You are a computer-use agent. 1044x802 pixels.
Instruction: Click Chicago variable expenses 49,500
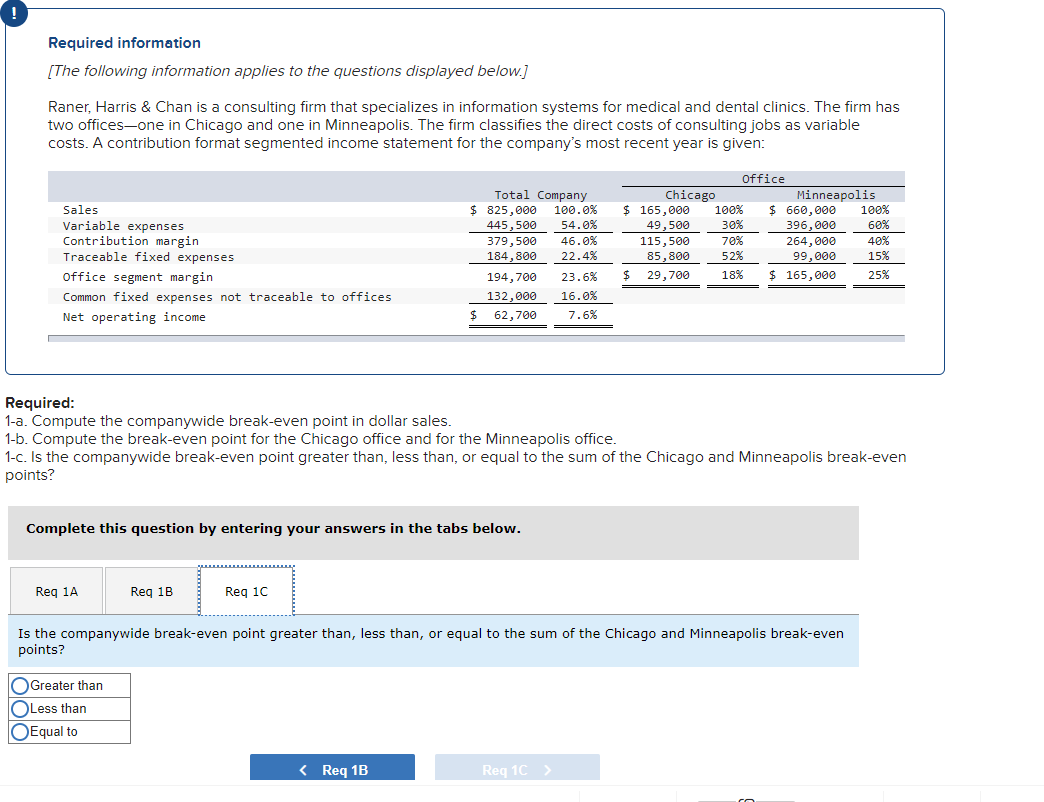tap(668, 225)
